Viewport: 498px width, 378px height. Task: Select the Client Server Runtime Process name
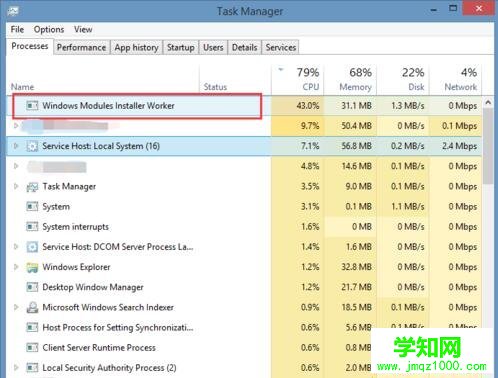(99, 348)
